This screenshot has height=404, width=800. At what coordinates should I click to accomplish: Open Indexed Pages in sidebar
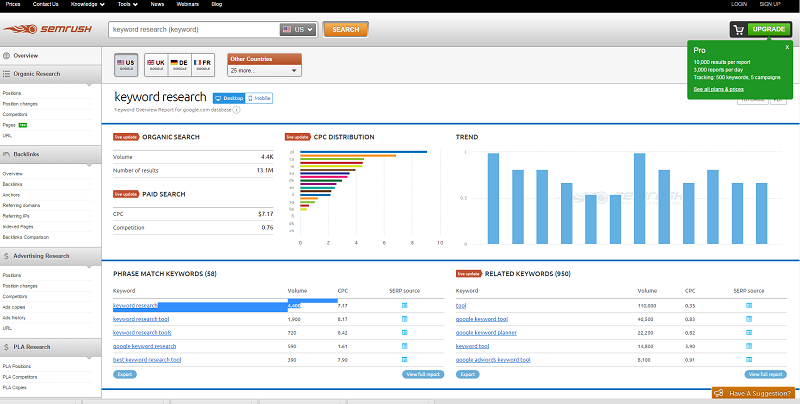tap(18, 226)
